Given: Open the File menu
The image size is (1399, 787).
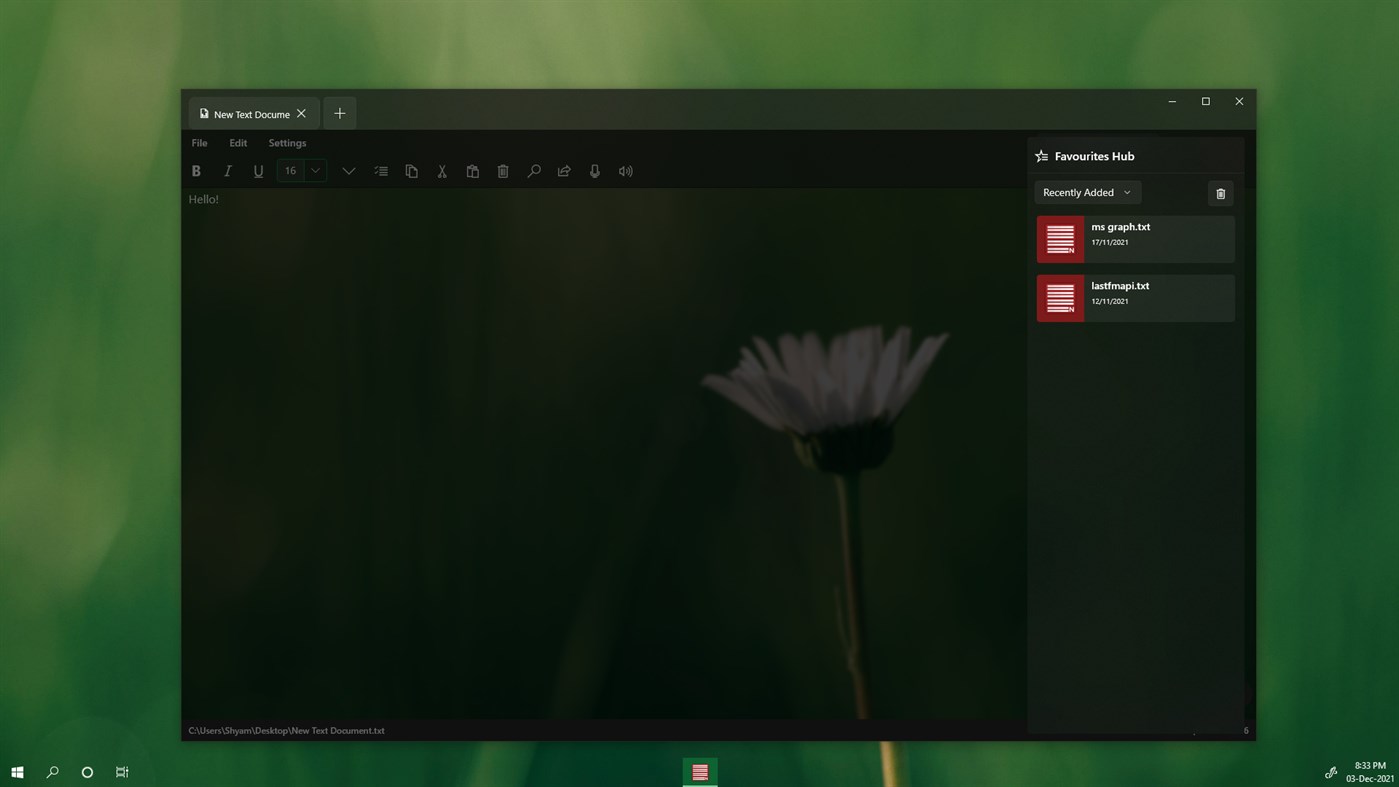Looking at the screenshot, I should pos(198,142).
